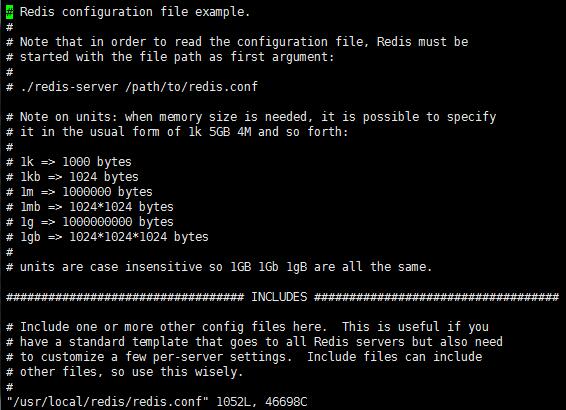The height and width of the screenshot is (410, 566).
Task: Place cursor on '1k => 1000 bytes' line
Action: [x=69, y=162]
